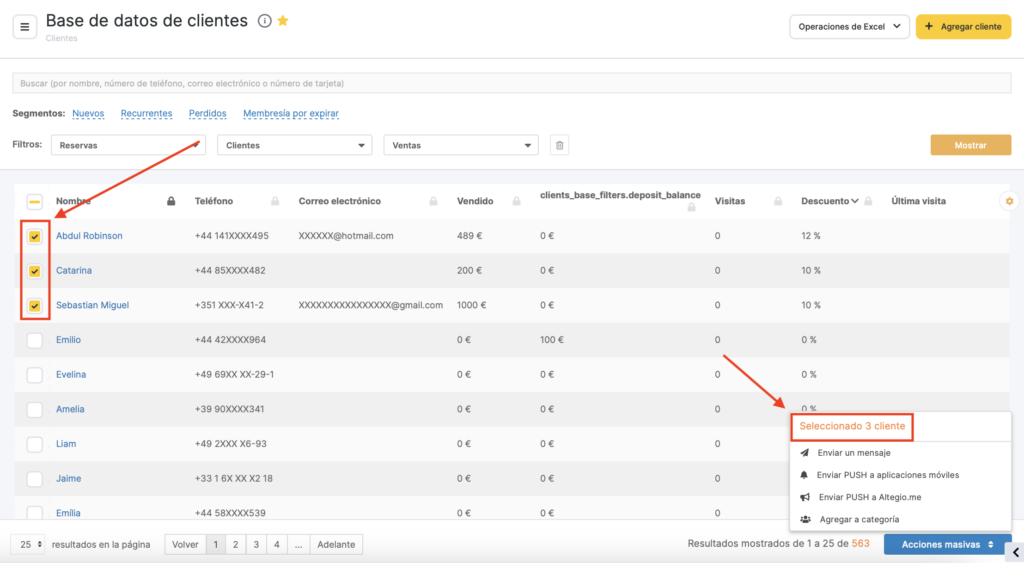Screen dimensions: 1024x563
Task: Open Sebastian Miguel client profile
Action: pos(92,305)
